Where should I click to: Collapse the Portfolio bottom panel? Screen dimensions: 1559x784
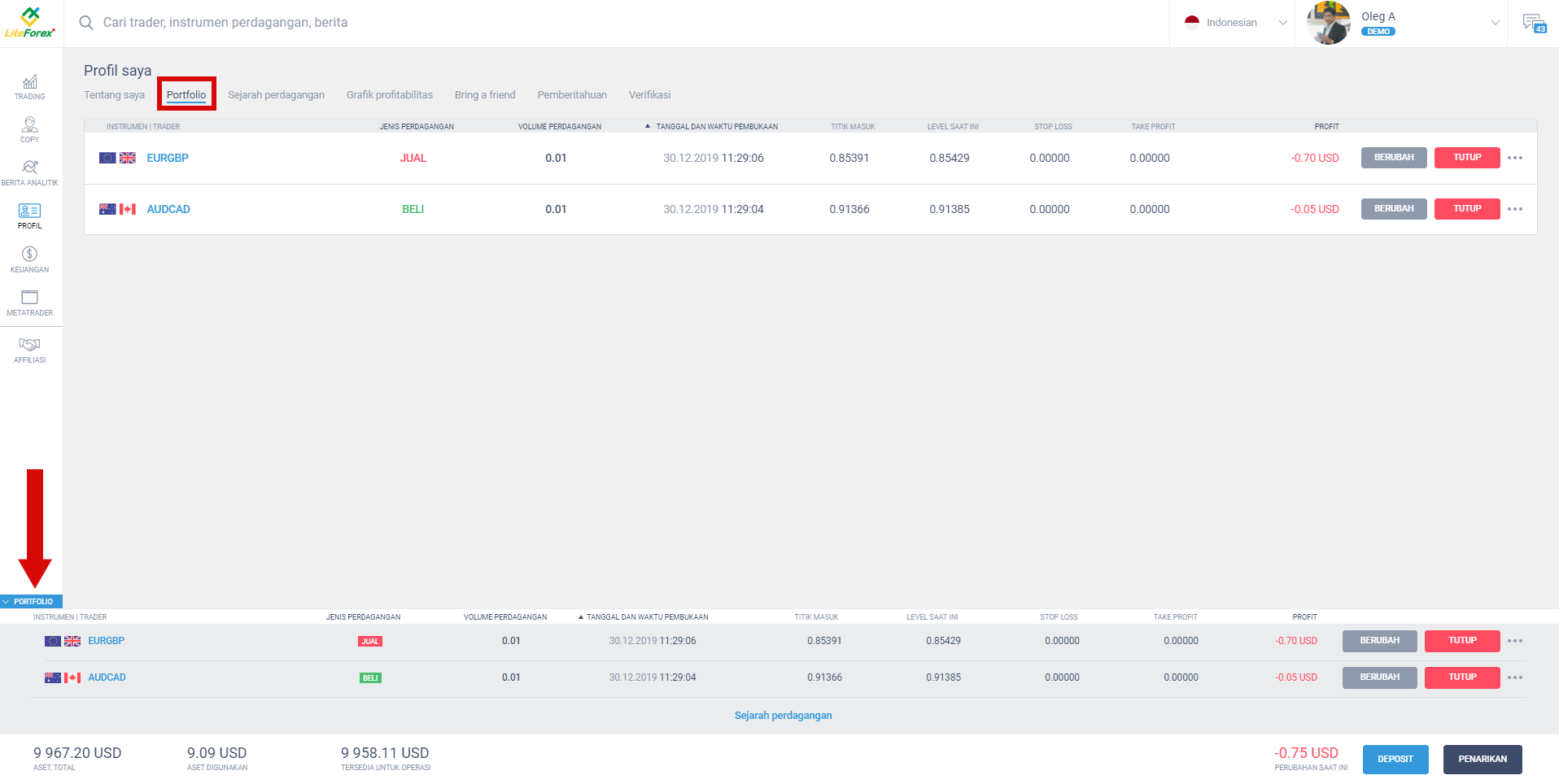[33, 601]
